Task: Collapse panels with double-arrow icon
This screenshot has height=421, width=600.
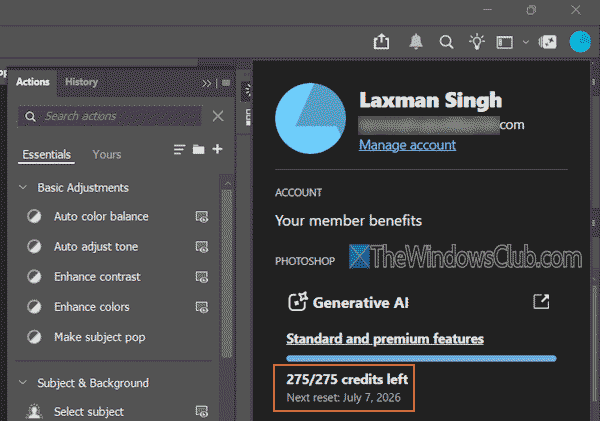Action: (x=206, y=83)
